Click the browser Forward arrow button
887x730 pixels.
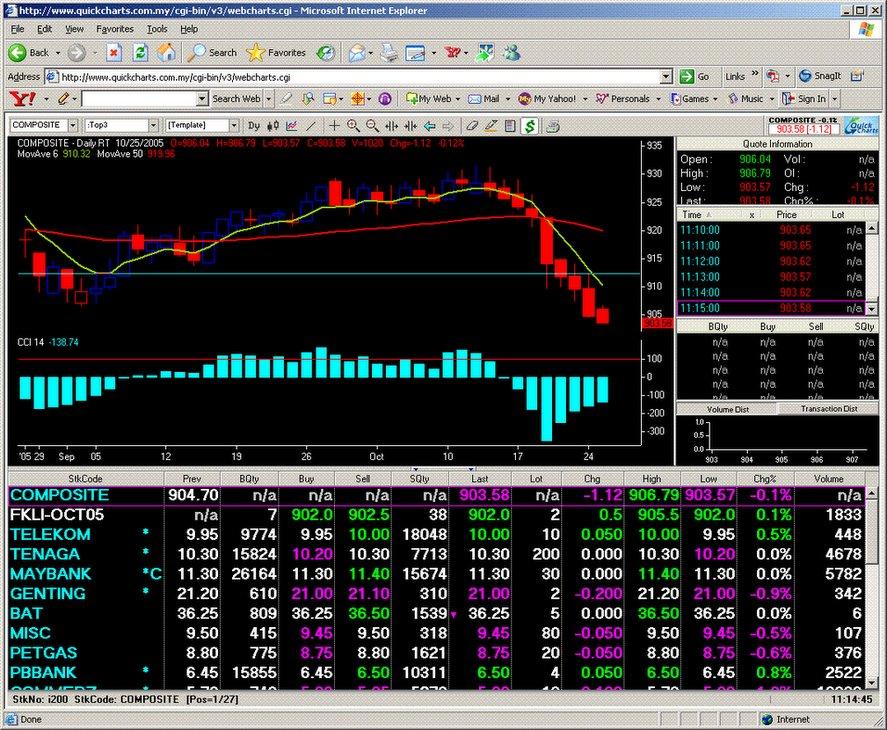76,53
